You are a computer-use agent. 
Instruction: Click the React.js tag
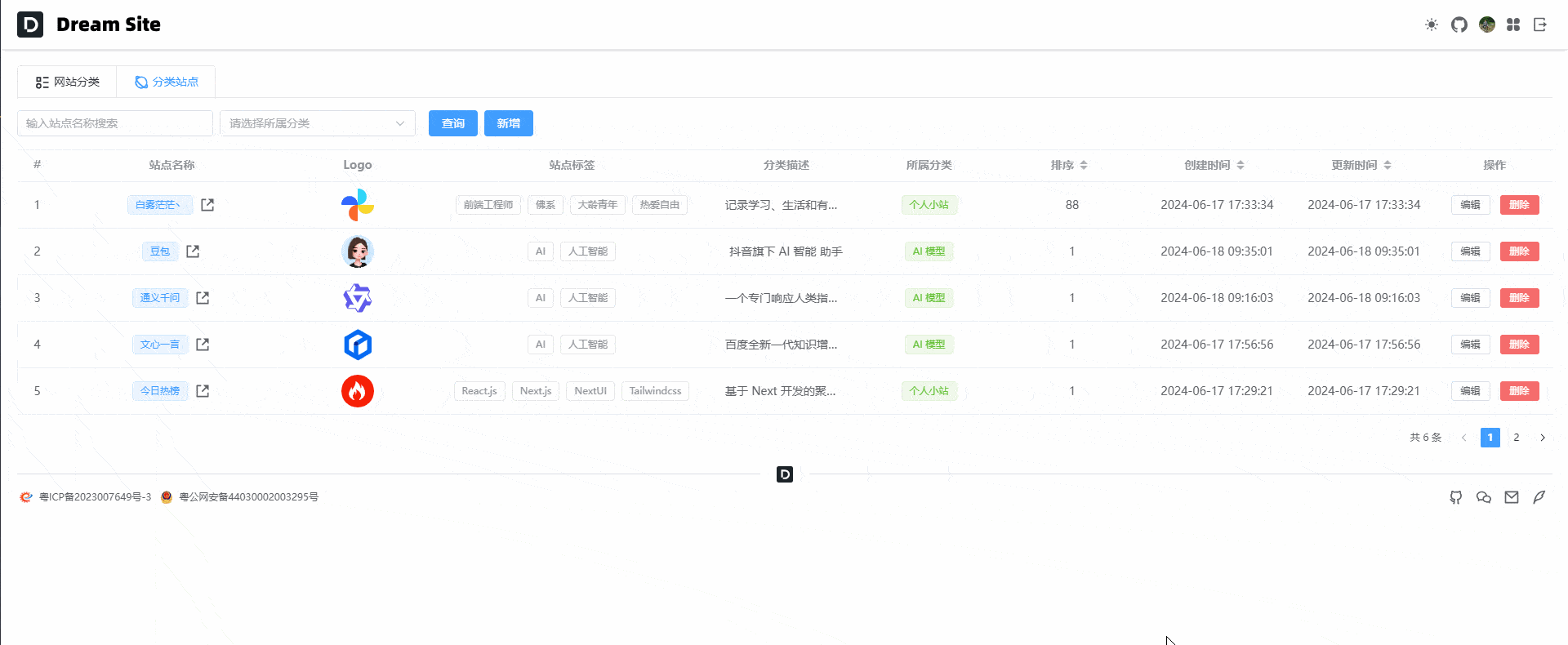point(479,391)
